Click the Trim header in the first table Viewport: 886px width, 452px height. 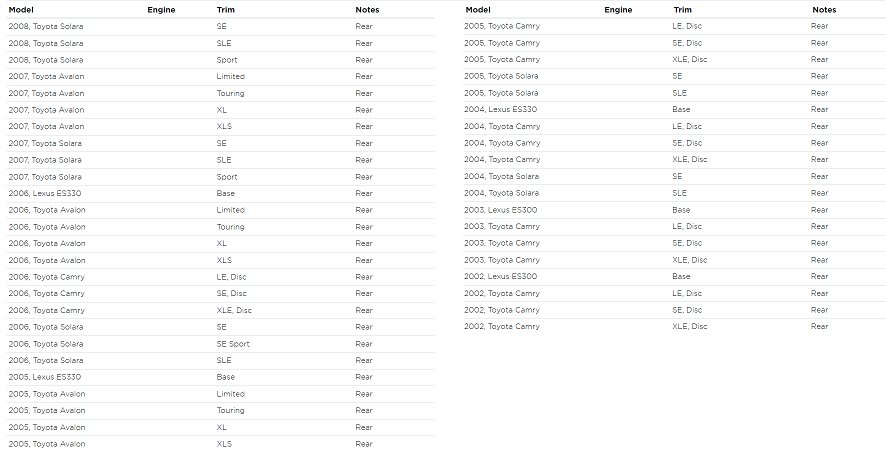[225, 9]
